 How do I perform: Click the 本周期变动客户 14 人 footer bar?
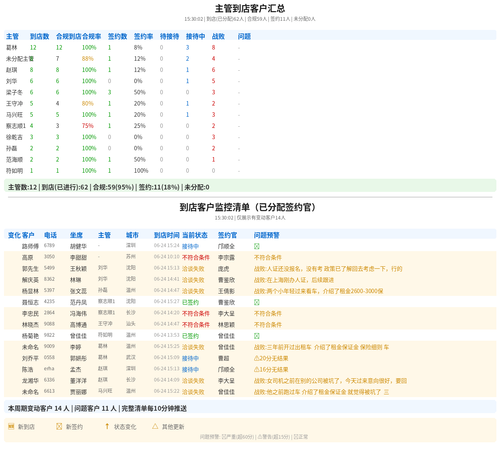(x=250, y=408)
